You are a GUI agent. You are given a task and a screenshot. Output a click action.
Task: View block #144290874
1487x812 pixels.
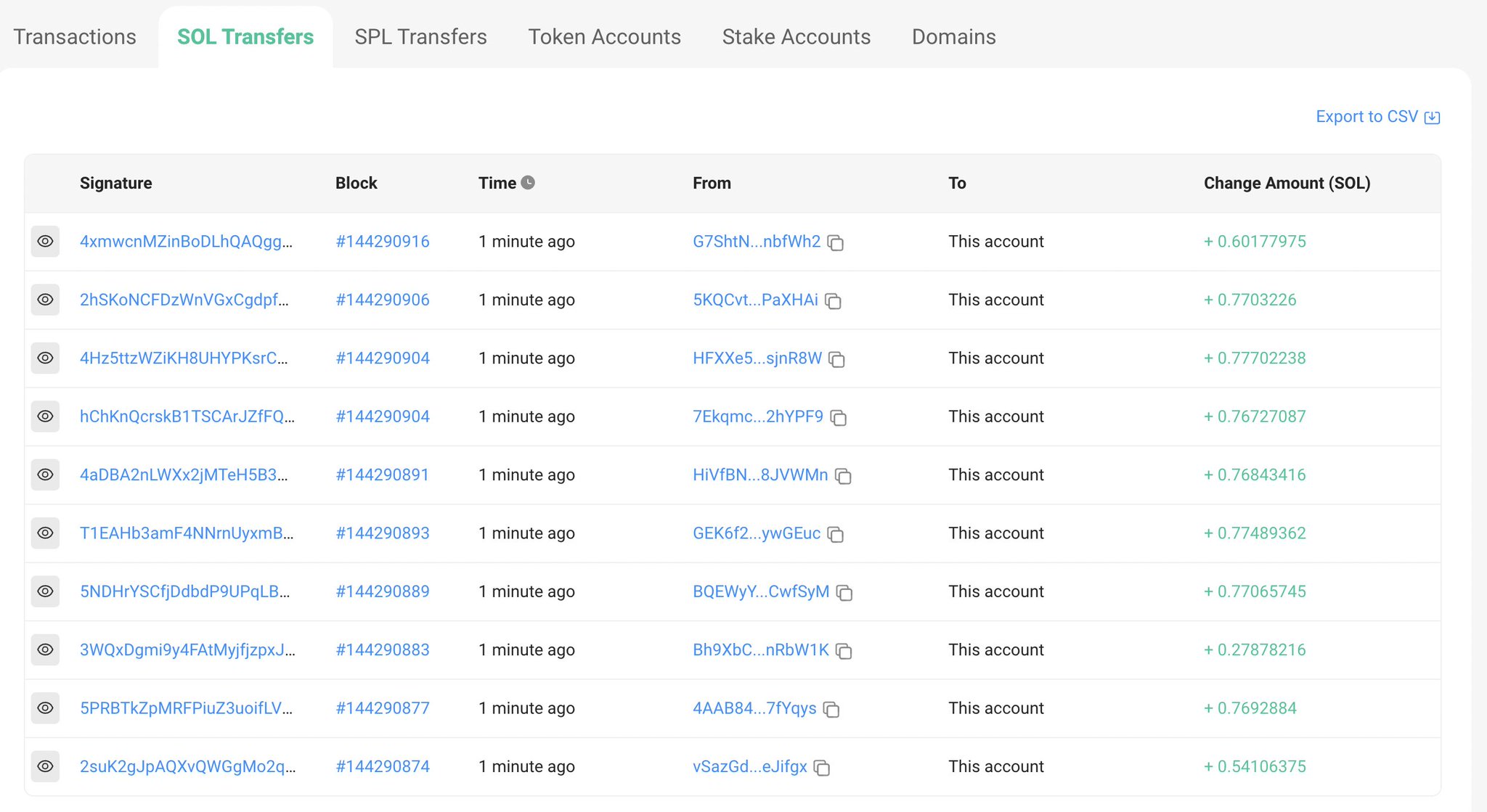tap(383, 766)
